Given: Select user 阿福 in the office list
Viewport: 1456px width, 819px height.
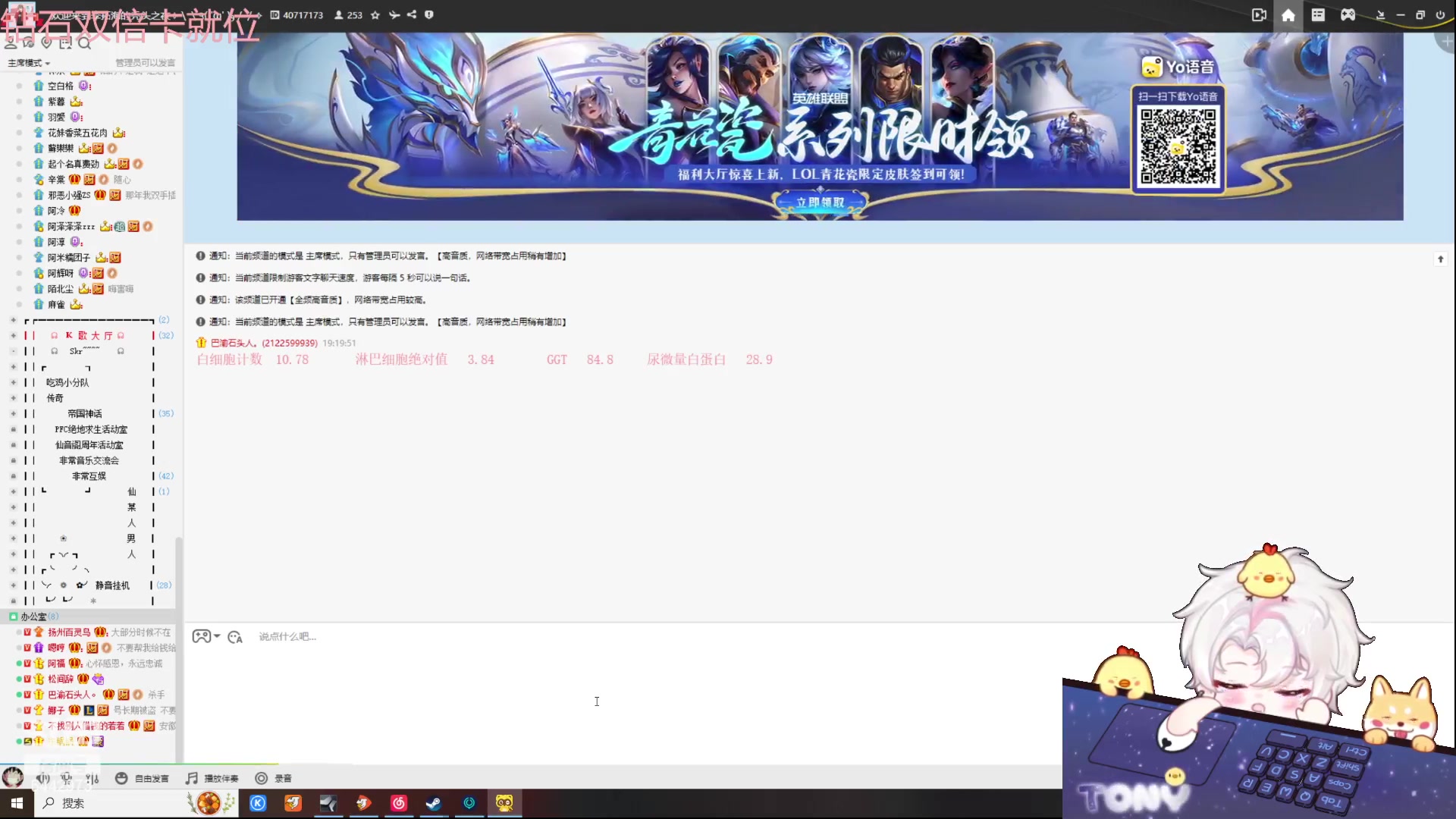Looking at the screenshot, I should pyautogui.click(x=56, y=664).
